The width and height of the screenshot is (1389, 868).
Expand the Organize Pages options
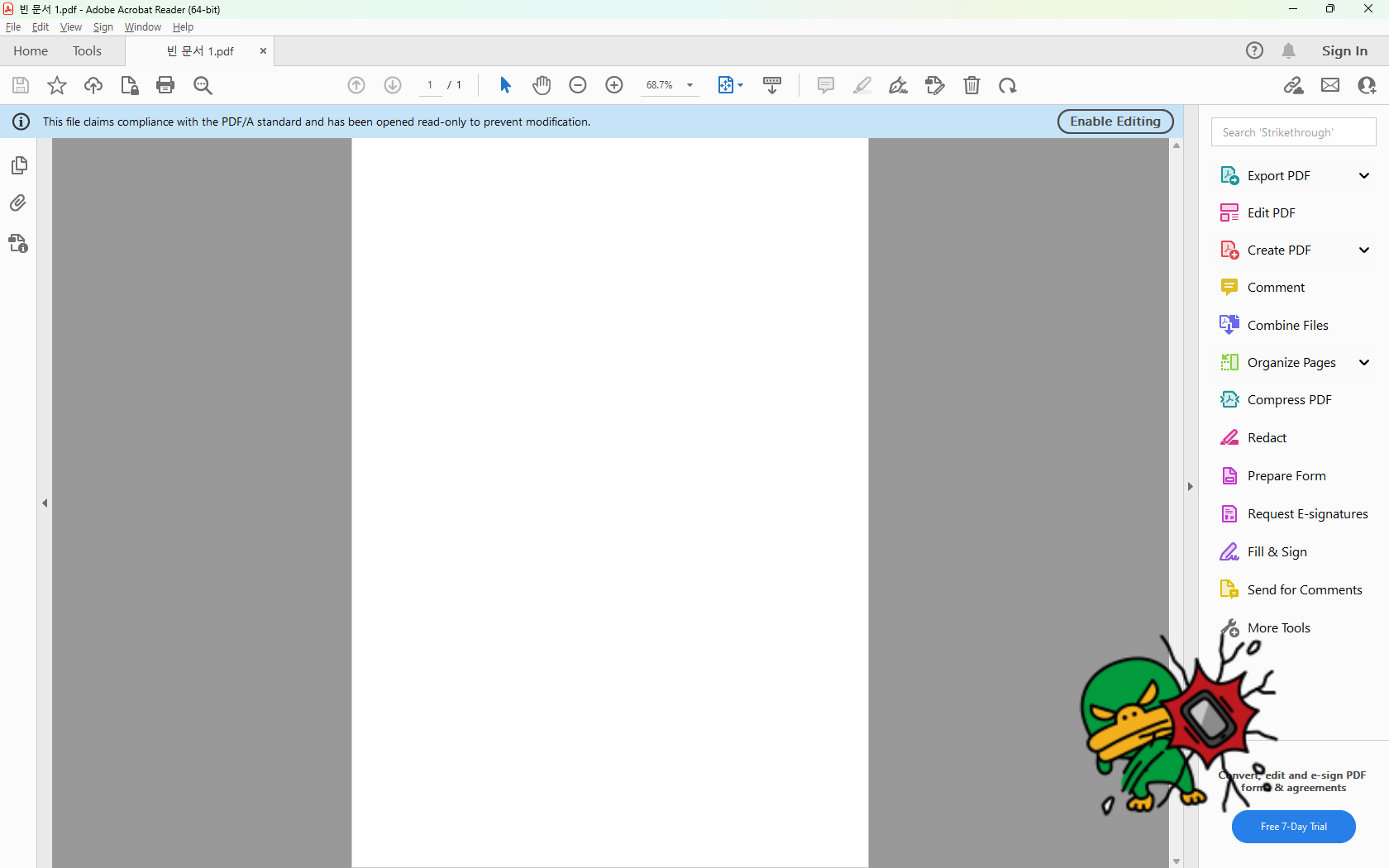(x=1364, y=362)
